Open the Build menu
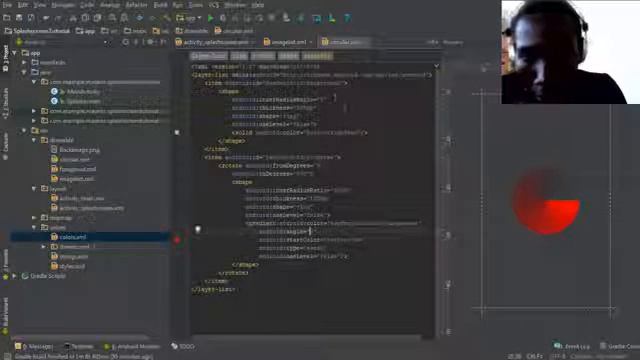640x360 pixels. click(160, 5)
